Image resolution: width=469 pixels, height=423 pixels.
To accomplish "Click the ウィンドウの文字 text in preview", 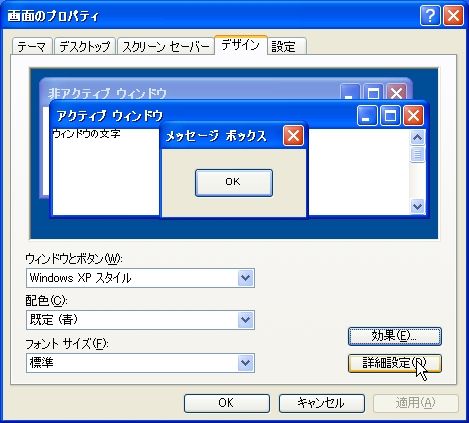I will click(x=86, y=134).
